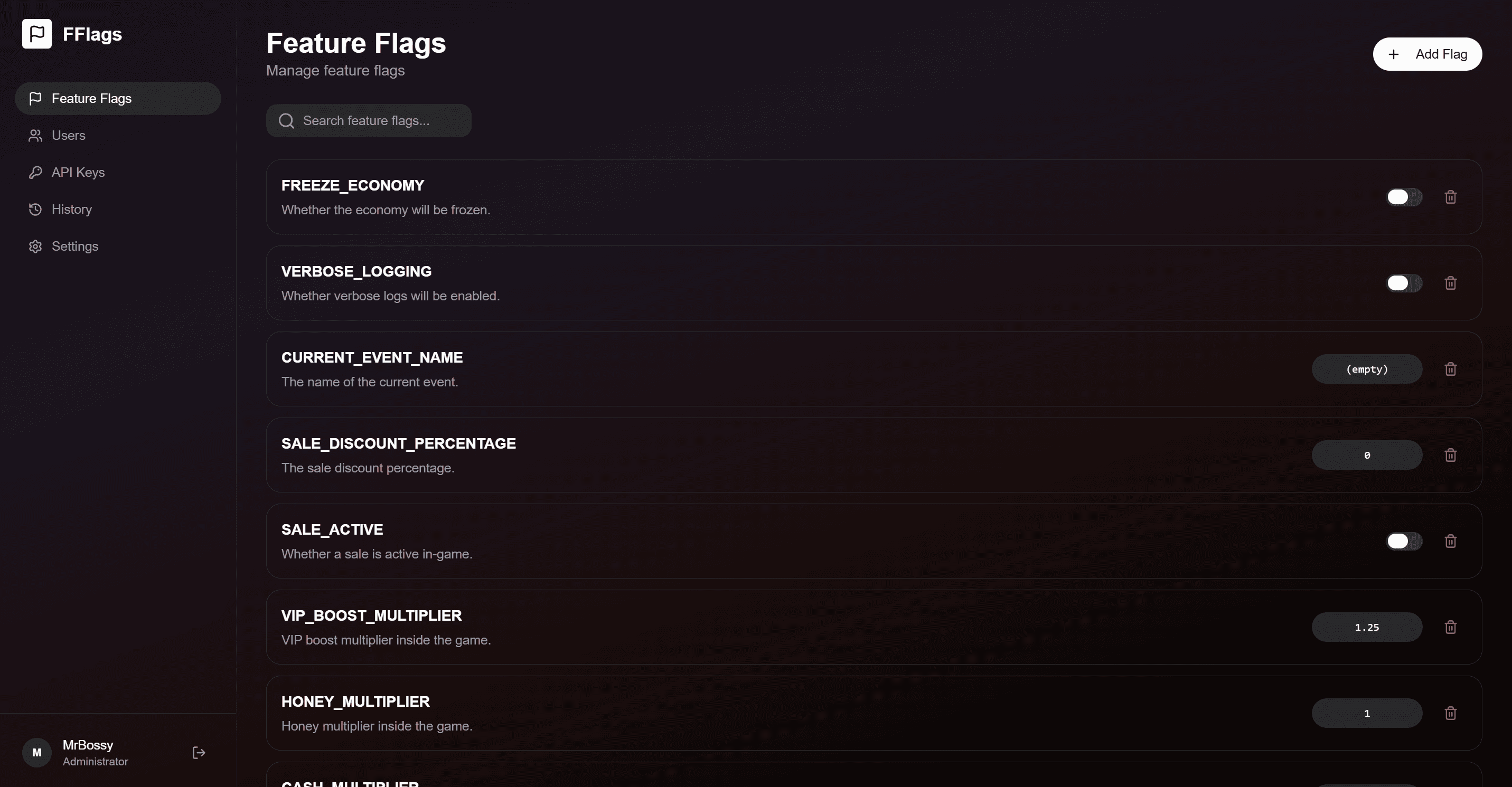
Task: Enable the FREEZE_ECONOMY toggle
Action: click(x=1403, y=196)
